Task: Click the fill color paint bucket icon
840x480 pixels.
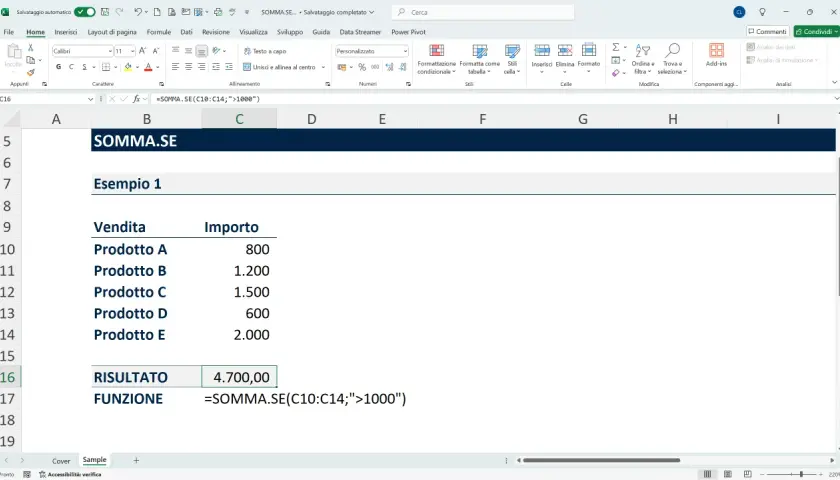Action: click(128, 67)
